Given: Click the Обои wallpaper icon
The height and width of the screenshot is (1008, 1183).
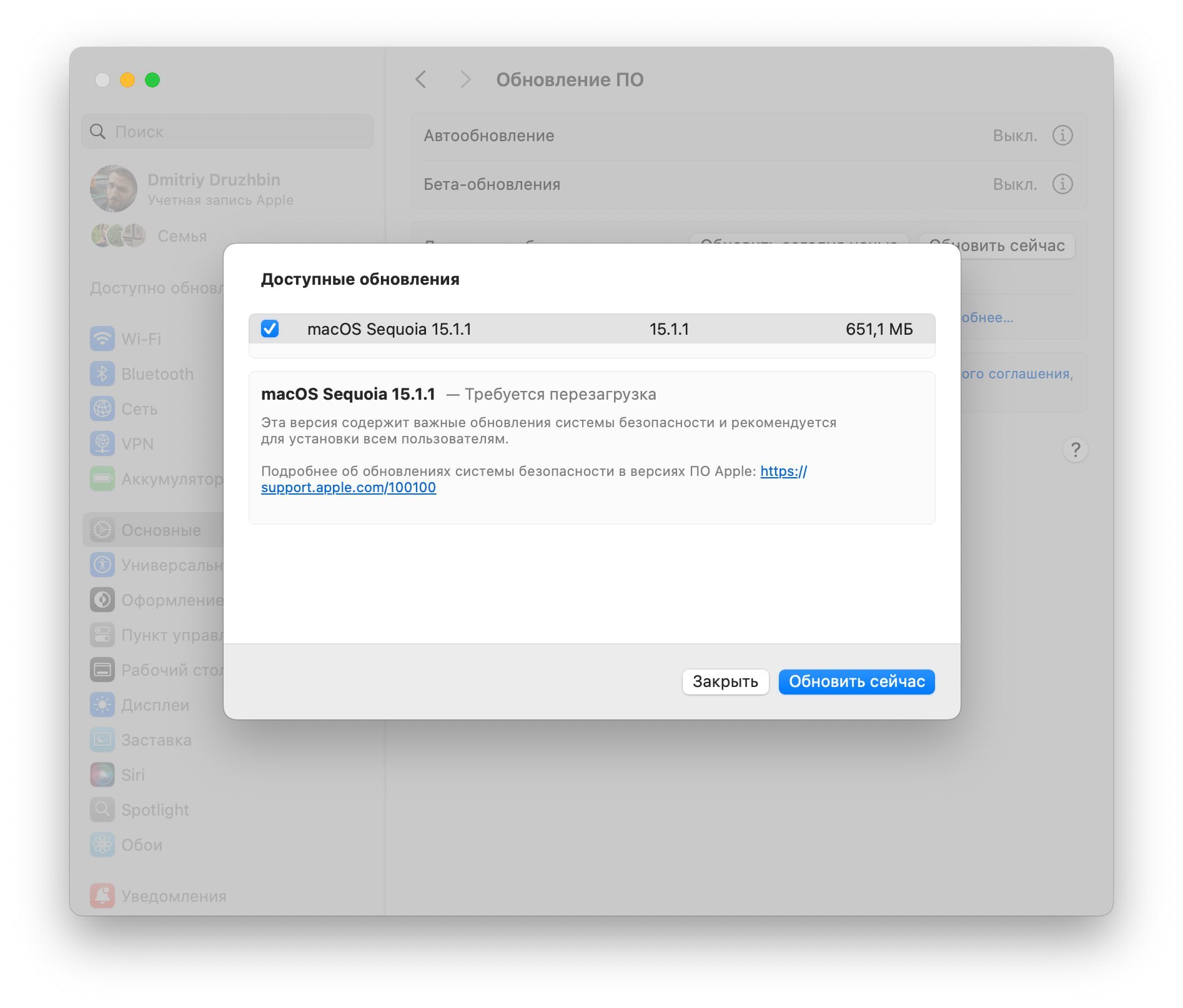Looking at the screenshot, I should (x=102, y=845).
